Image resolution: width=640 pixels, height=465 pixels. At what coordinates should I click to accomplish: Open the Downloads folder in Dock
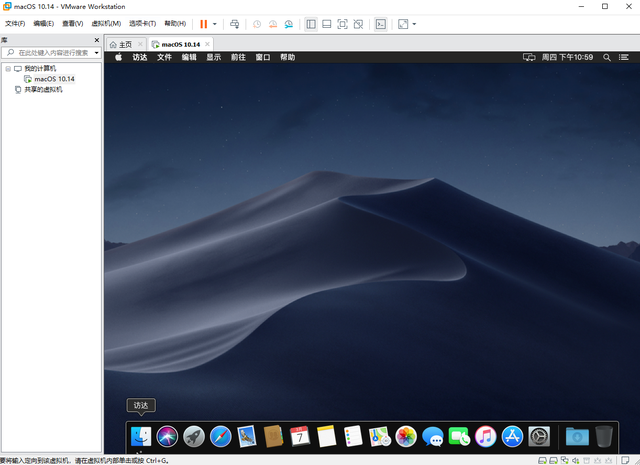pyautogui.click(x=577, y=436)
